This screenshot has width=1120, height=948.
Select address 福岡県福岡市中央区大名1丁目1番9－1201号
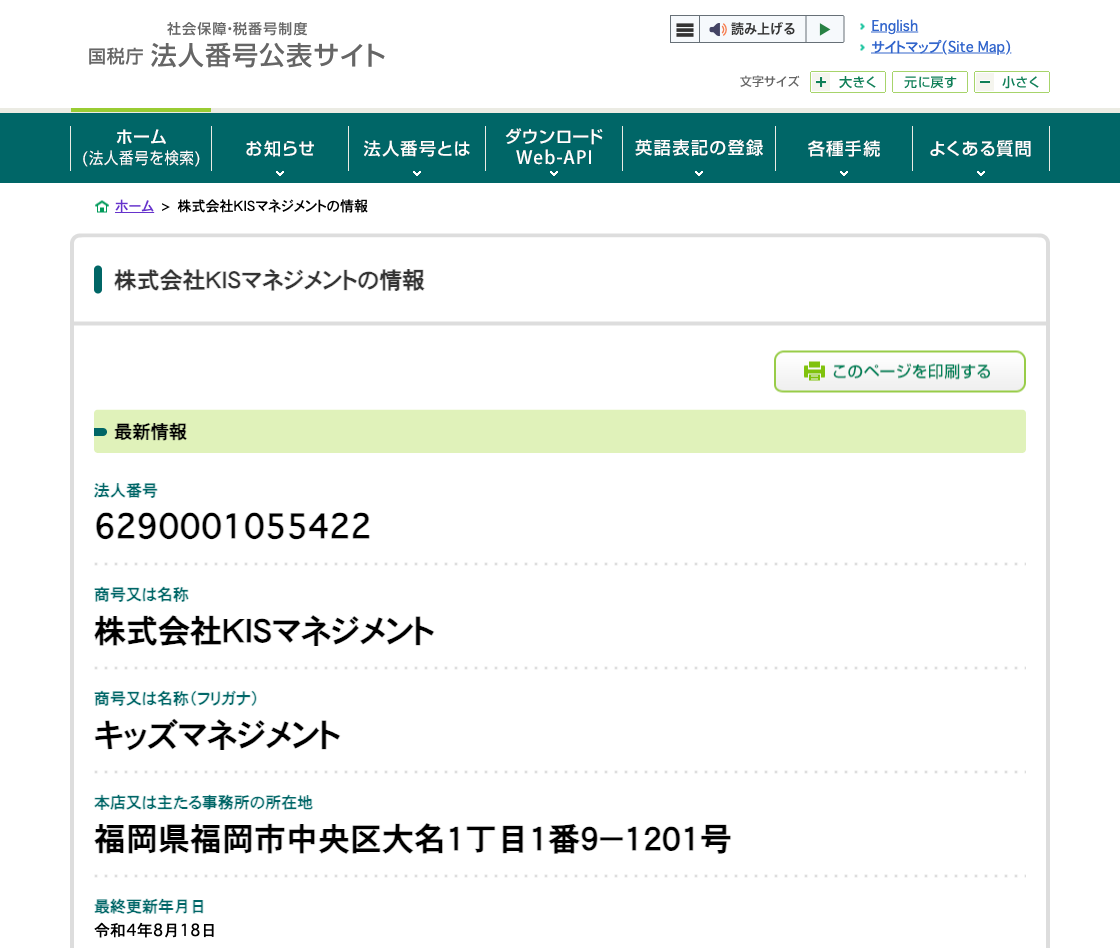pos(412,839)
